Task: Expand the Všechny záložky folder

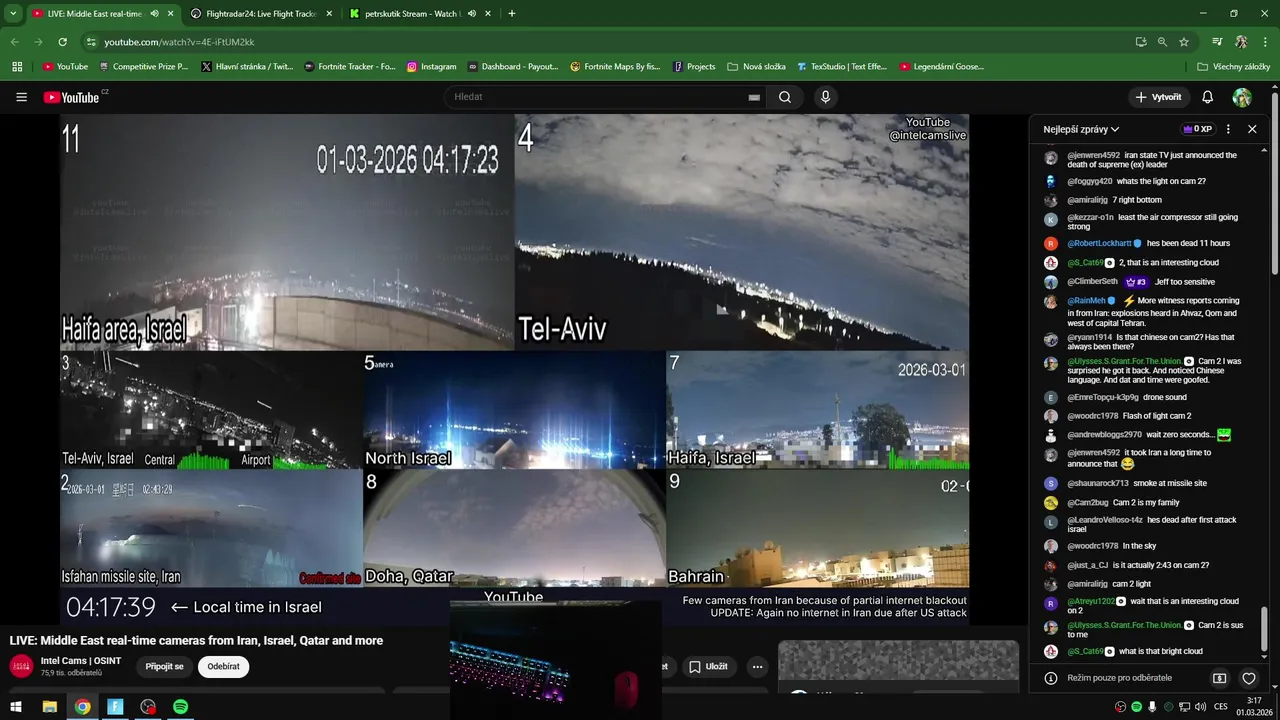Action: point(1234,67)
